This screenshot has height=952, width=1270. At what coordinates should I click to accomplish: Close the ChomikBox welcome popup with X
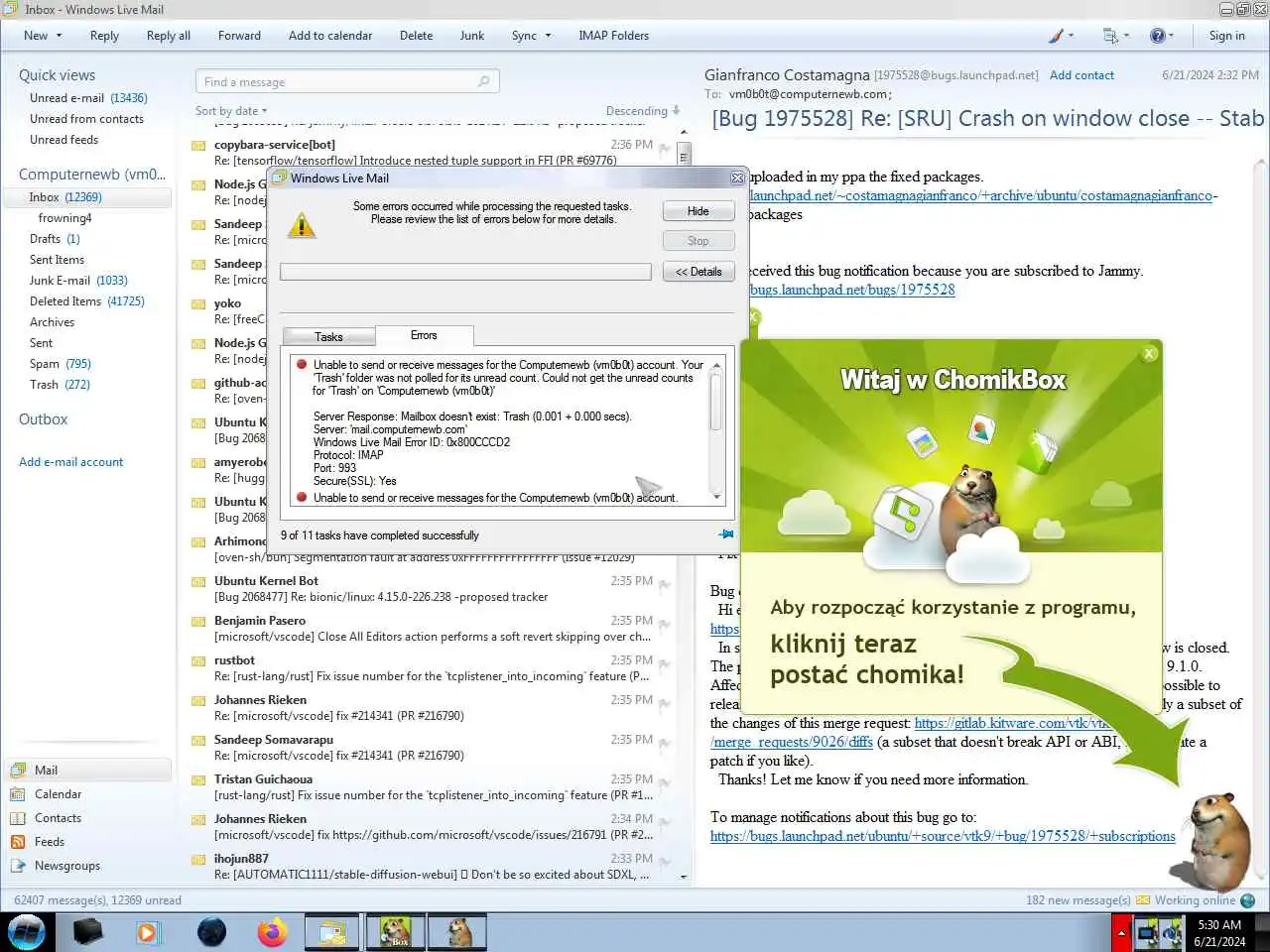(x=1149, y=353)
